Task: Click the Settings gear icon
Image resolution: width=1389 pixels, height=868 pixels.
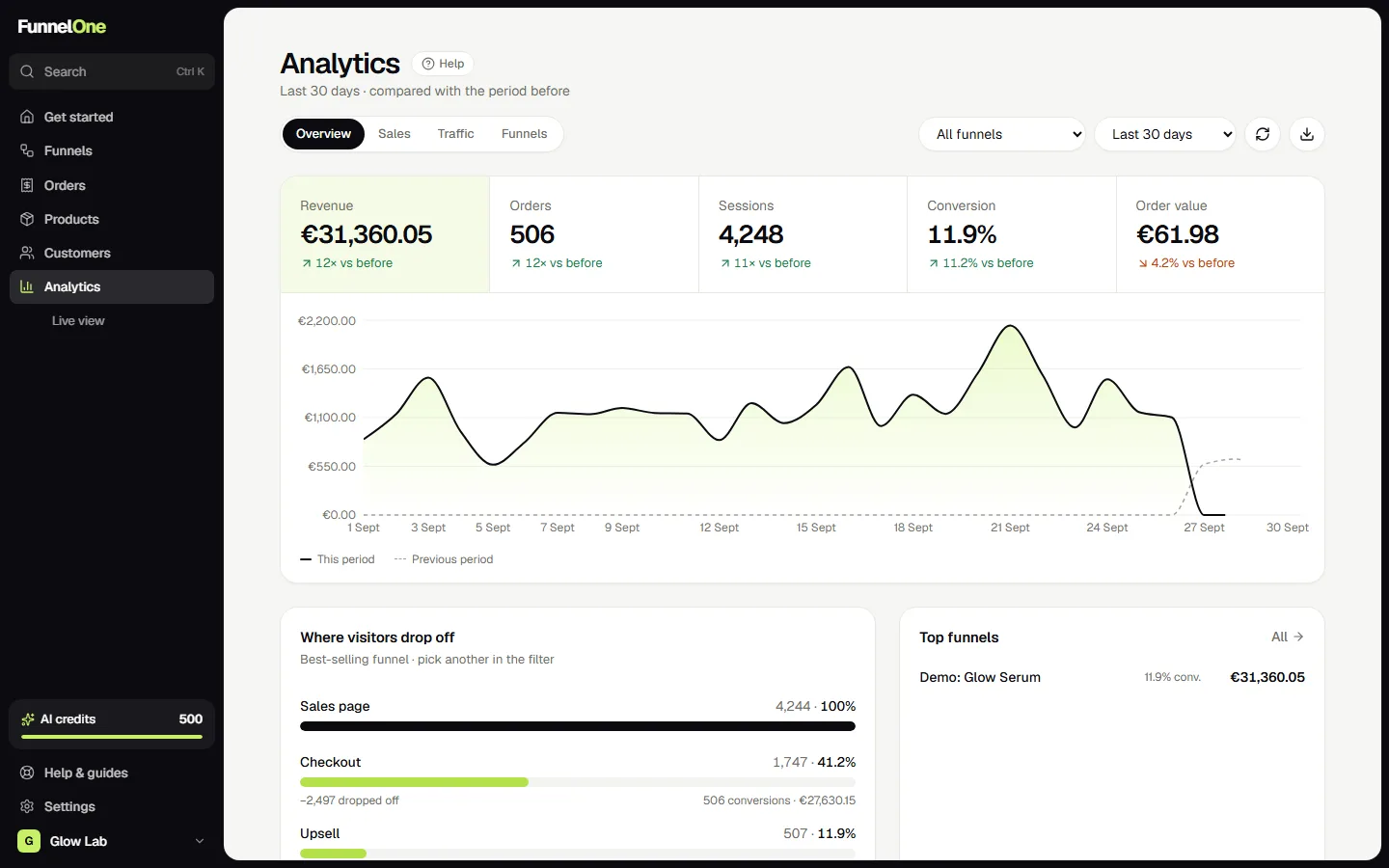Action: [x=27, y=806]
